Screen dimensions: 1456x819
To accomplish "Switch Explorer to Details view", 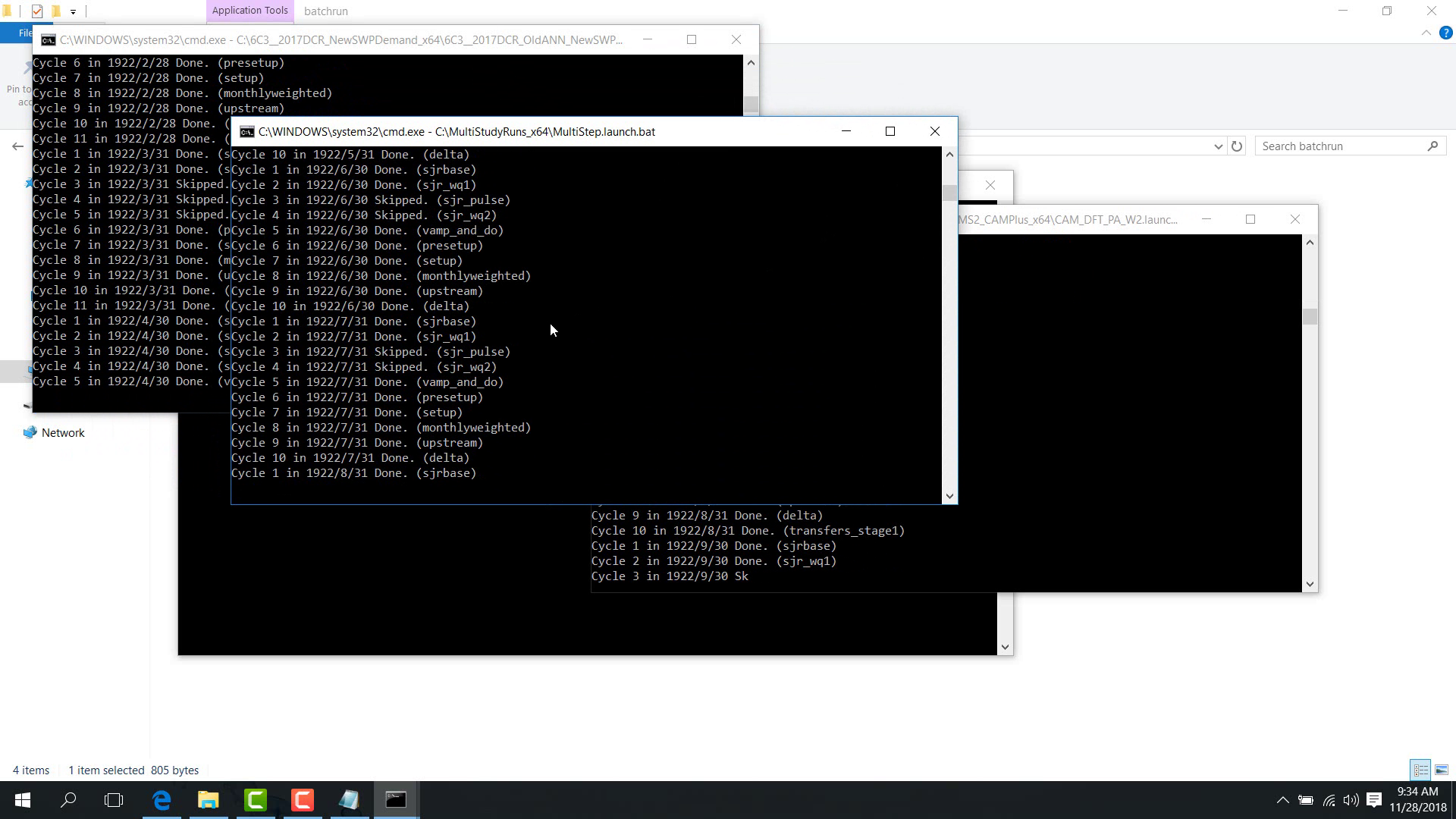I will [1420, 770].
